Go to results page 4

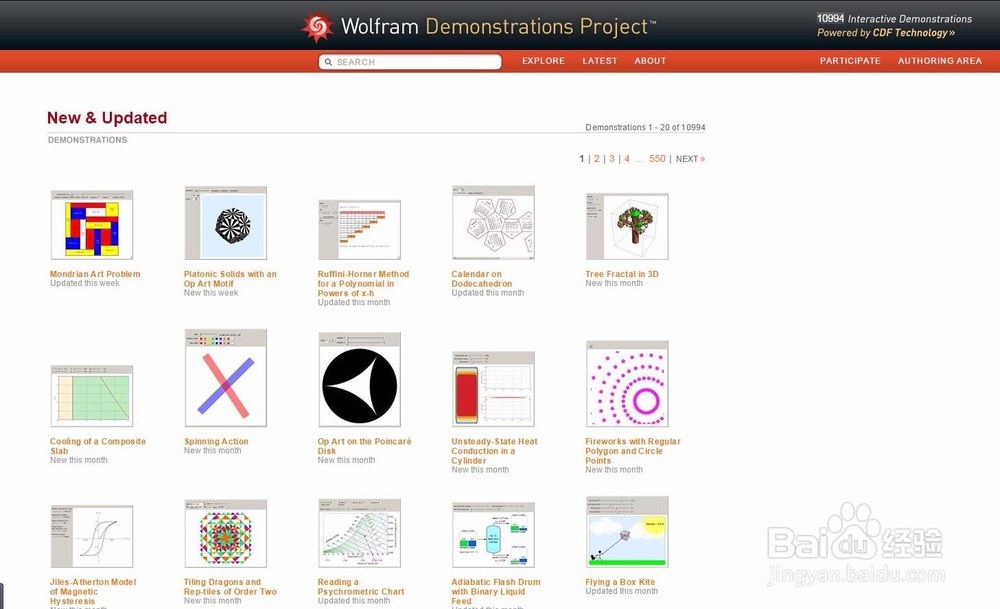click(627, 159)
